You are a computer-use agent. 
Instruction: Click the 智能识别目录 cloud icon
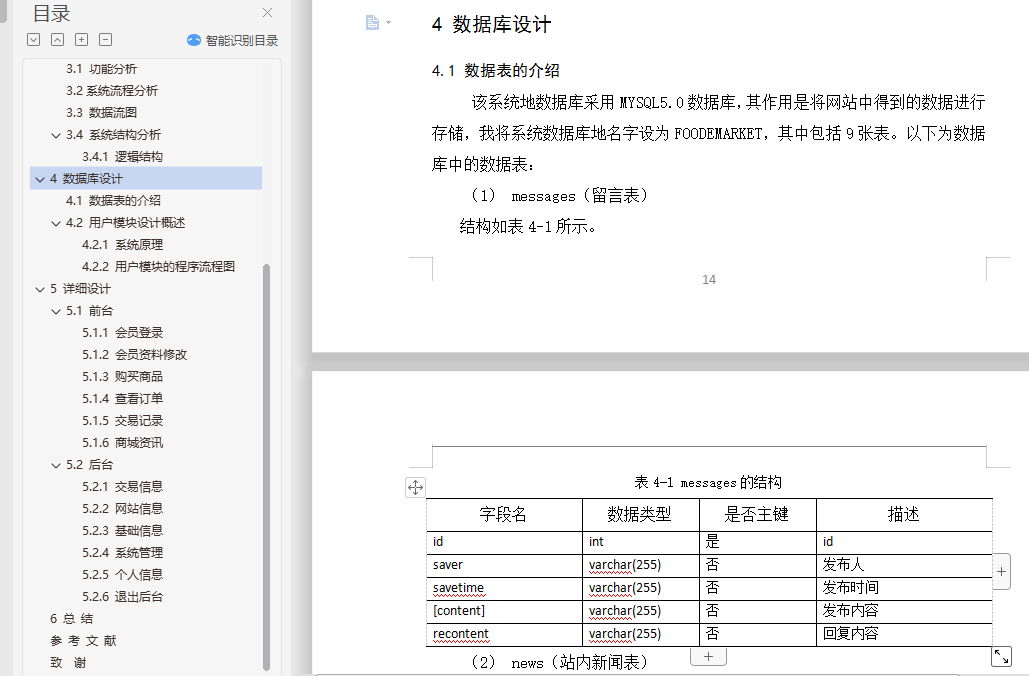(x=194, y=40)
